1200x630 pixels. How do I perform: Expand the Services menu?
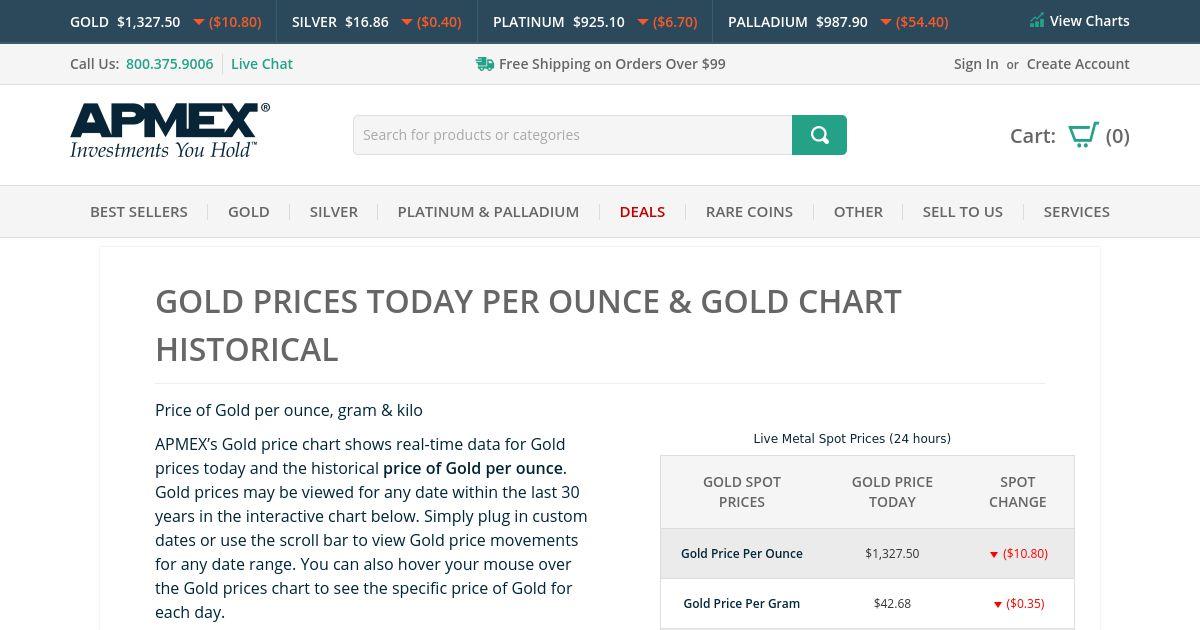pos(1076,212)
